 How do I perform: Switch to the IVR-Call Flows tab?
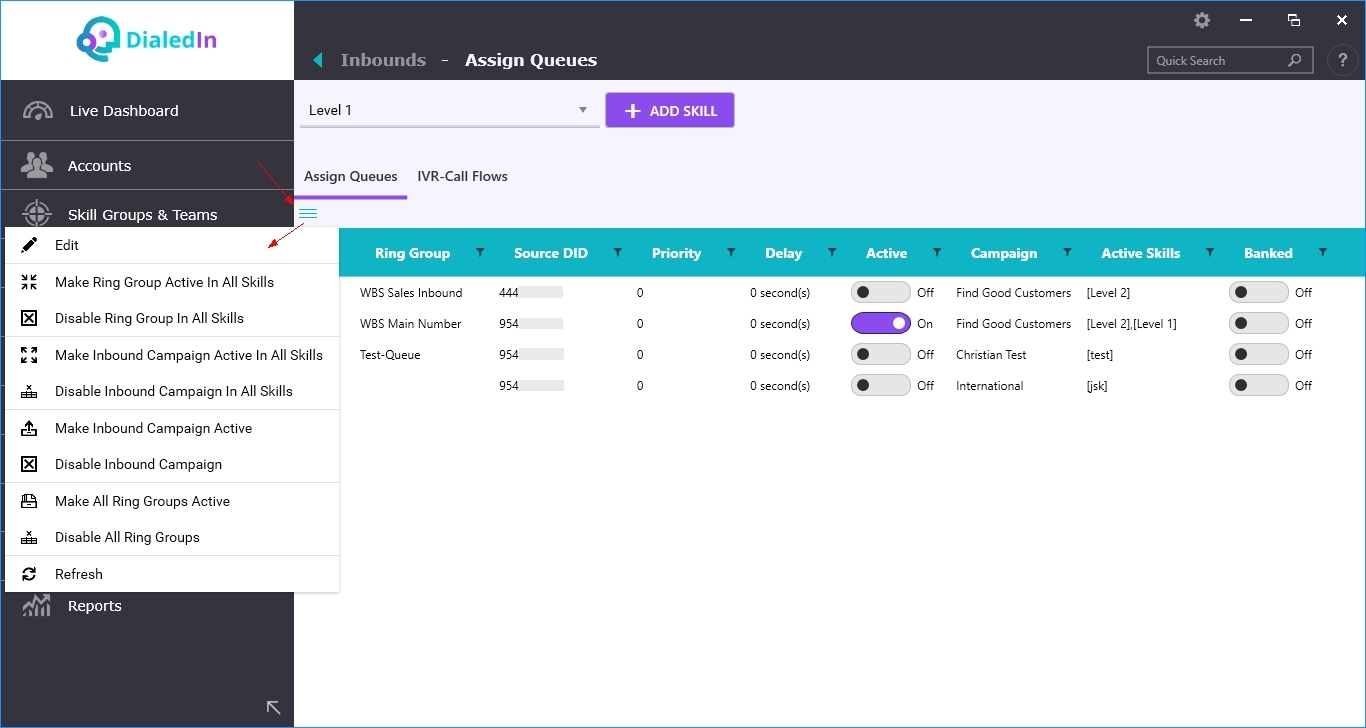[x=462, y=177]
